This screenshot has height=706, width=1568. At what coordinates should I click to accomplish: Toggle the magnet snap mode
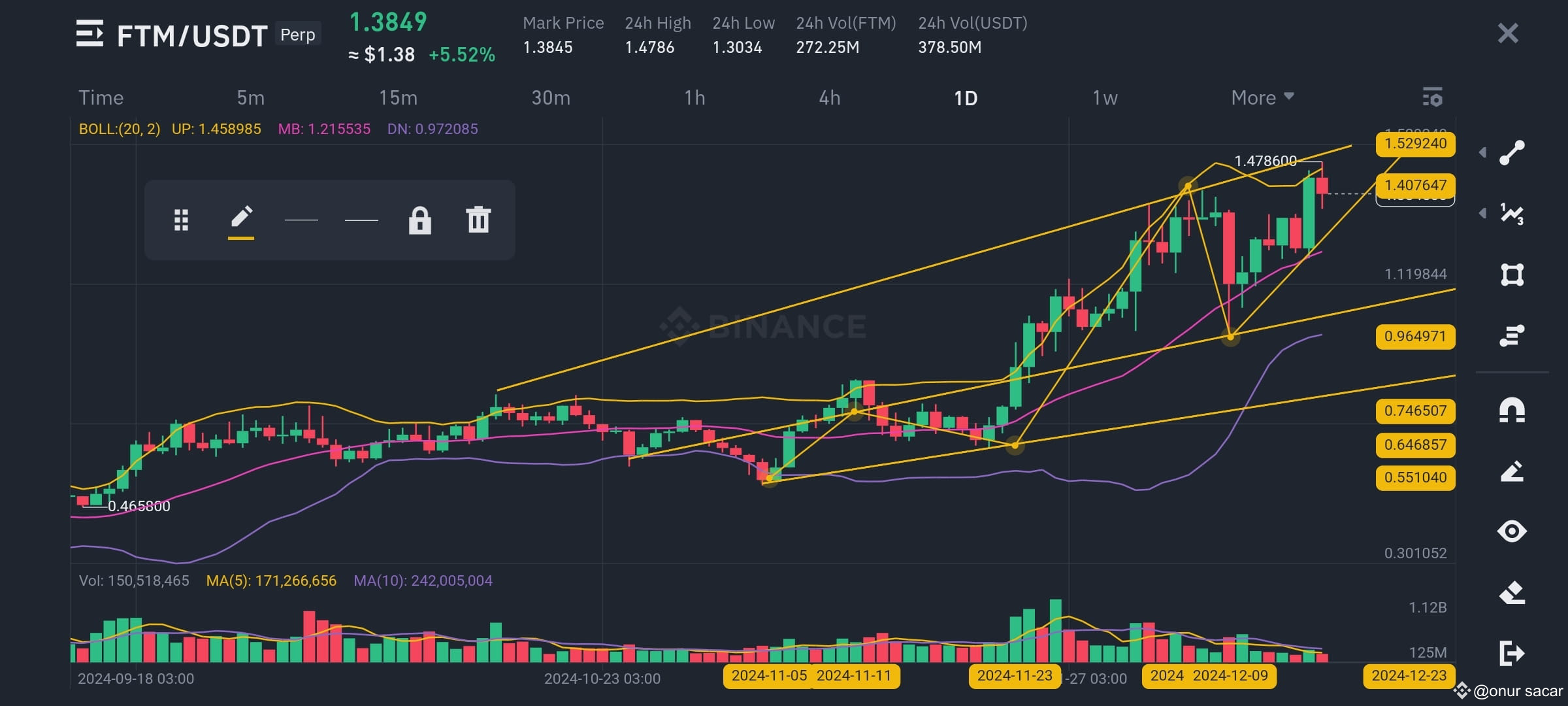click(x=1512, y=410)
